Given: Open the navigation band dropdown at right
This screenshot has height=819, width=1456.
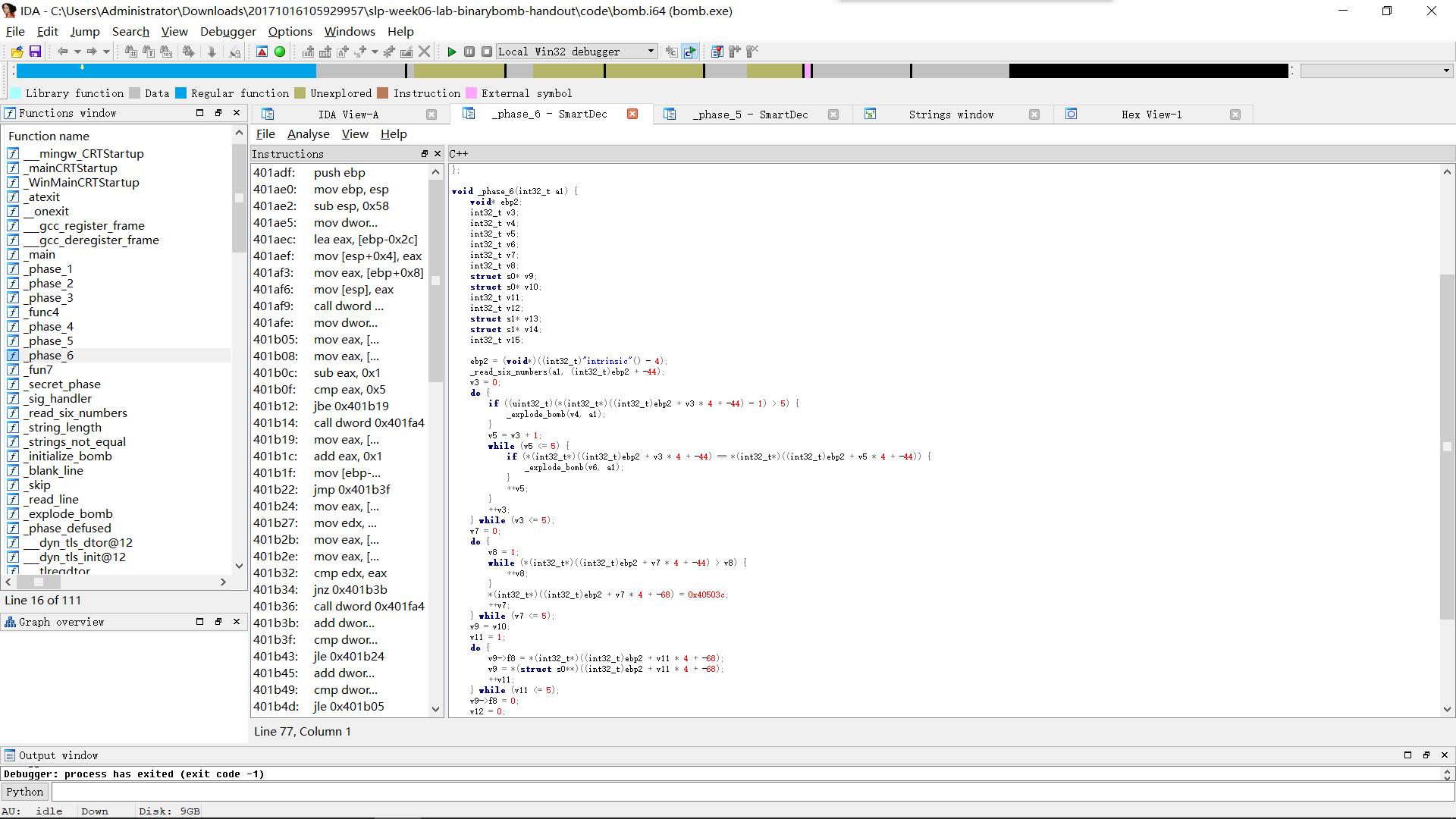Looking at the screenshot, I should click(1446, 71).
